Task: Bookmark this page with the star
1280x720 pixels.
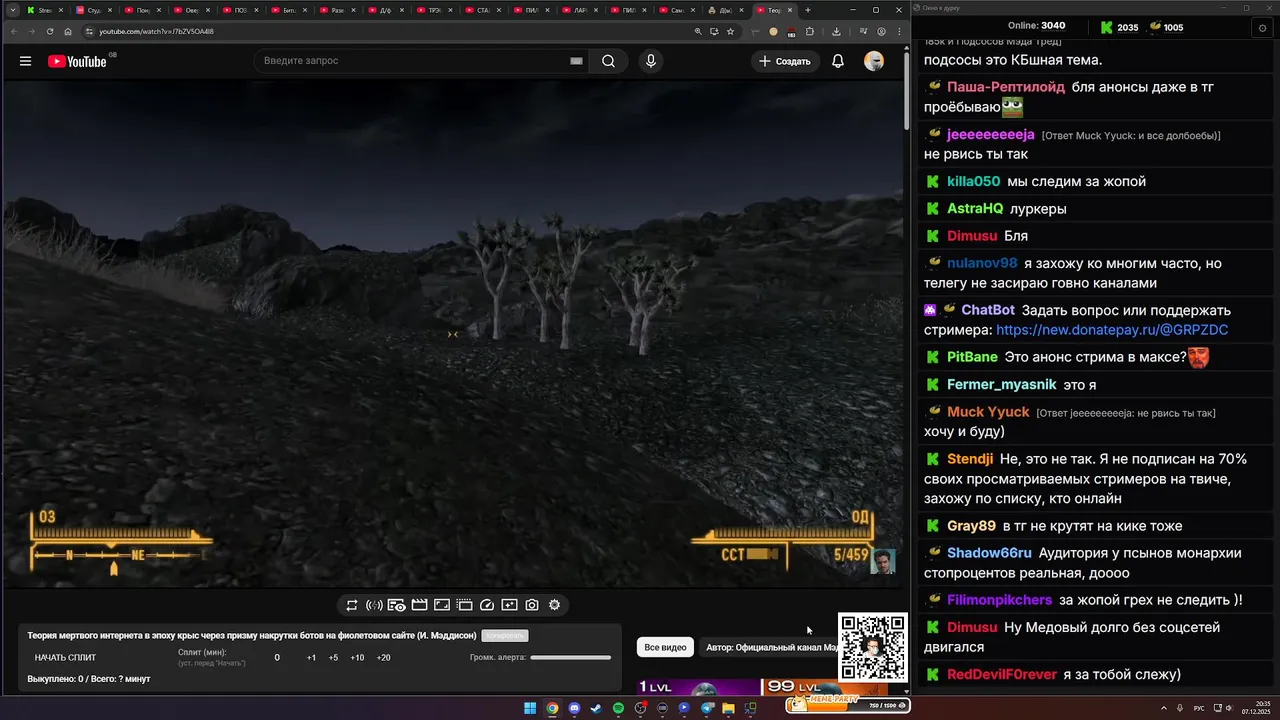Action: [730, 31]
